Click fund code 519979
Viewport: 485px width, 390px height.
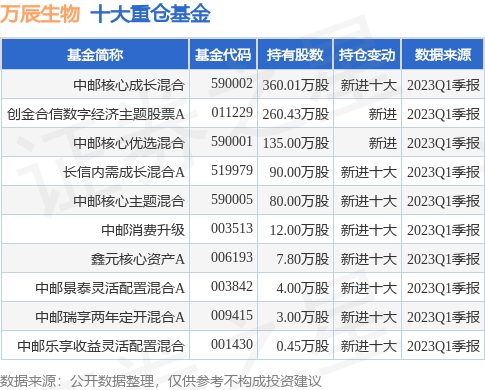pos(232,170)
